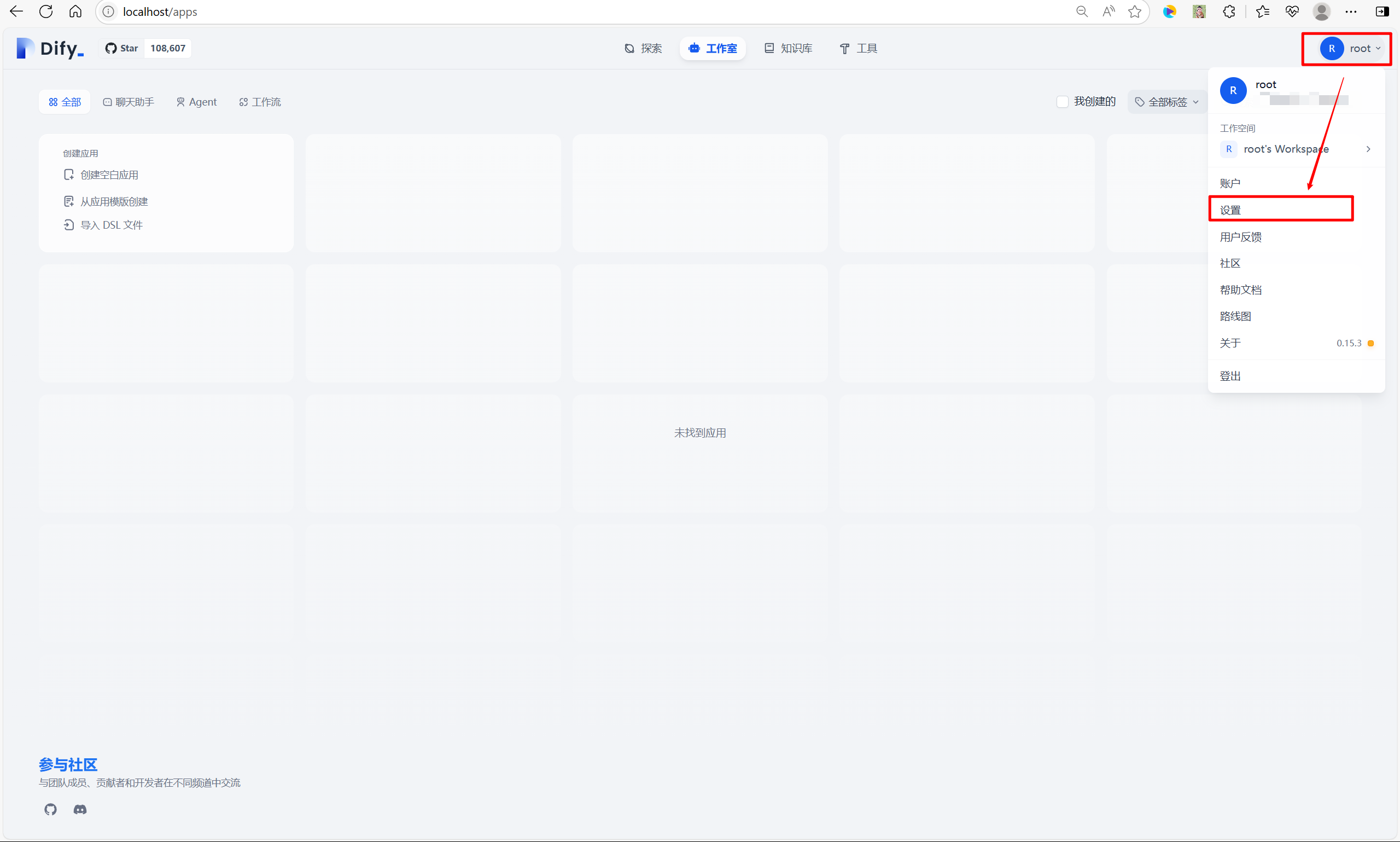Refresh the browser page
Screen dimensions: 1400x842
pyautogui.click(x=46, y=11)
